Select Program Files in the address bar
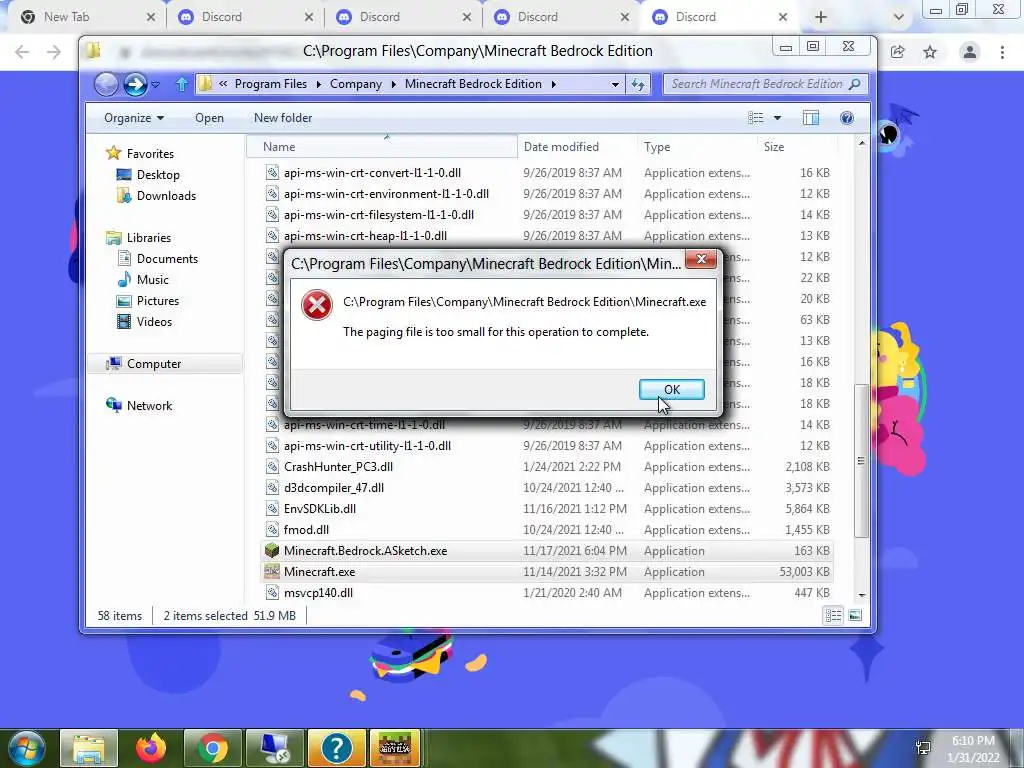The image size is (1024, 768). (x=270, y=84)
